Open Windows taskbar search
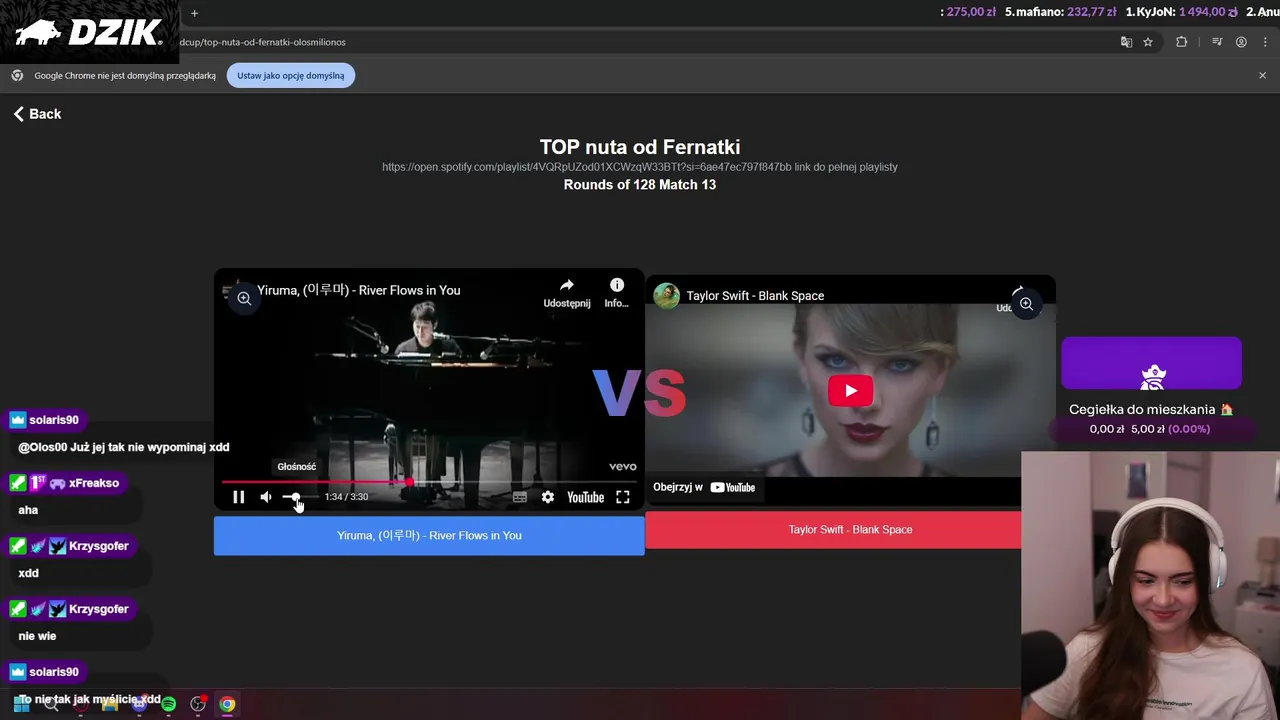The width and height of the screenshot is (1280, 720). coord(51,704)
